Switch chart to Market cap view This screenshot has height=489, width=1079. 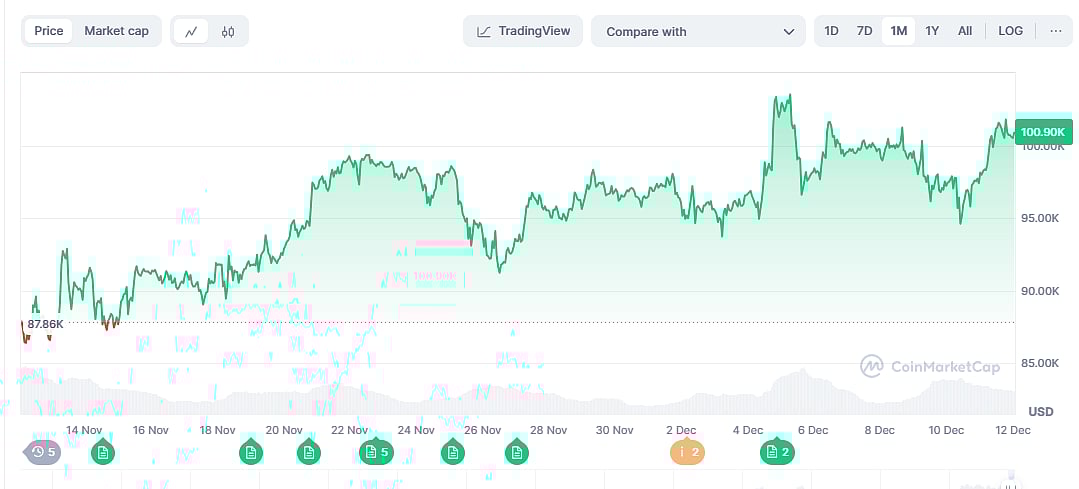(116, 31)
